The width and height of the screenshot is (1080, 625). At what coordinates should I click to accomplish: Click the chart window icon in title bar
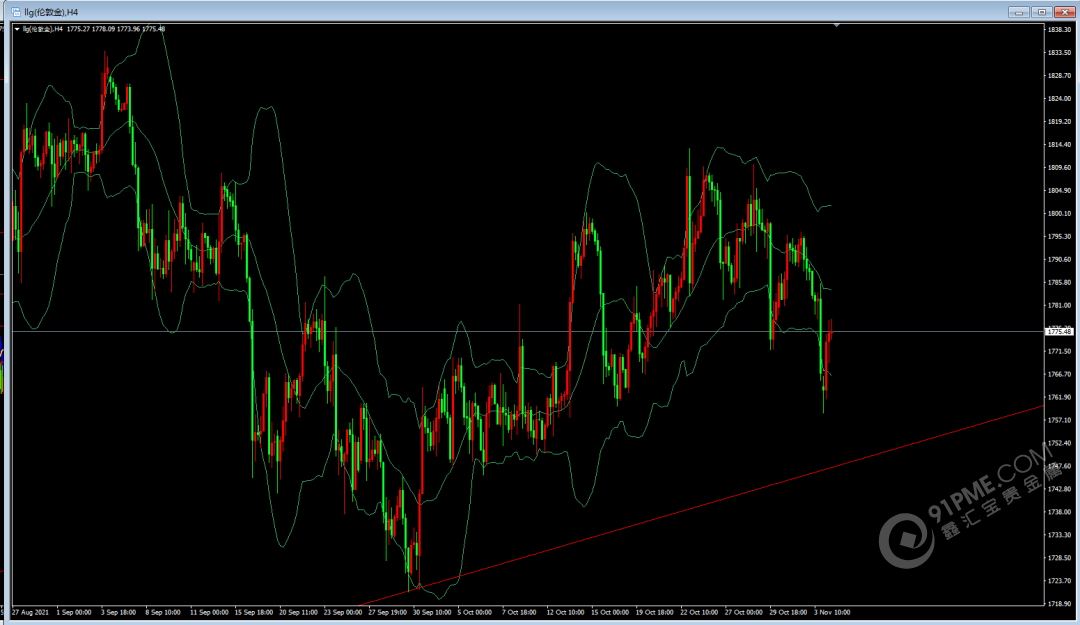click(x=16, y=12)
